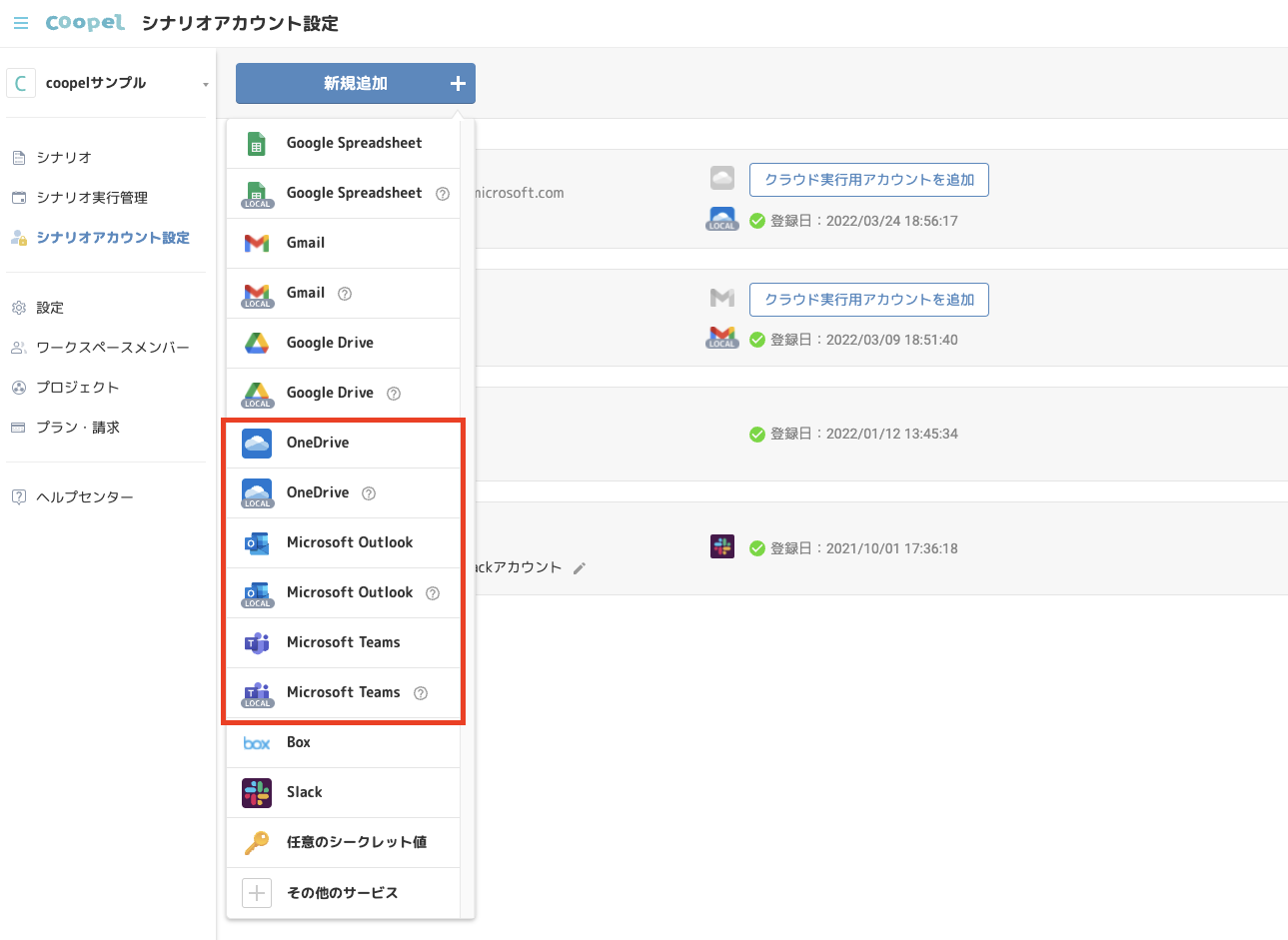The width and height of the screenshot is (1288, 940).
Task: Select Slack from the service list
Action: (x=344, y=792)
